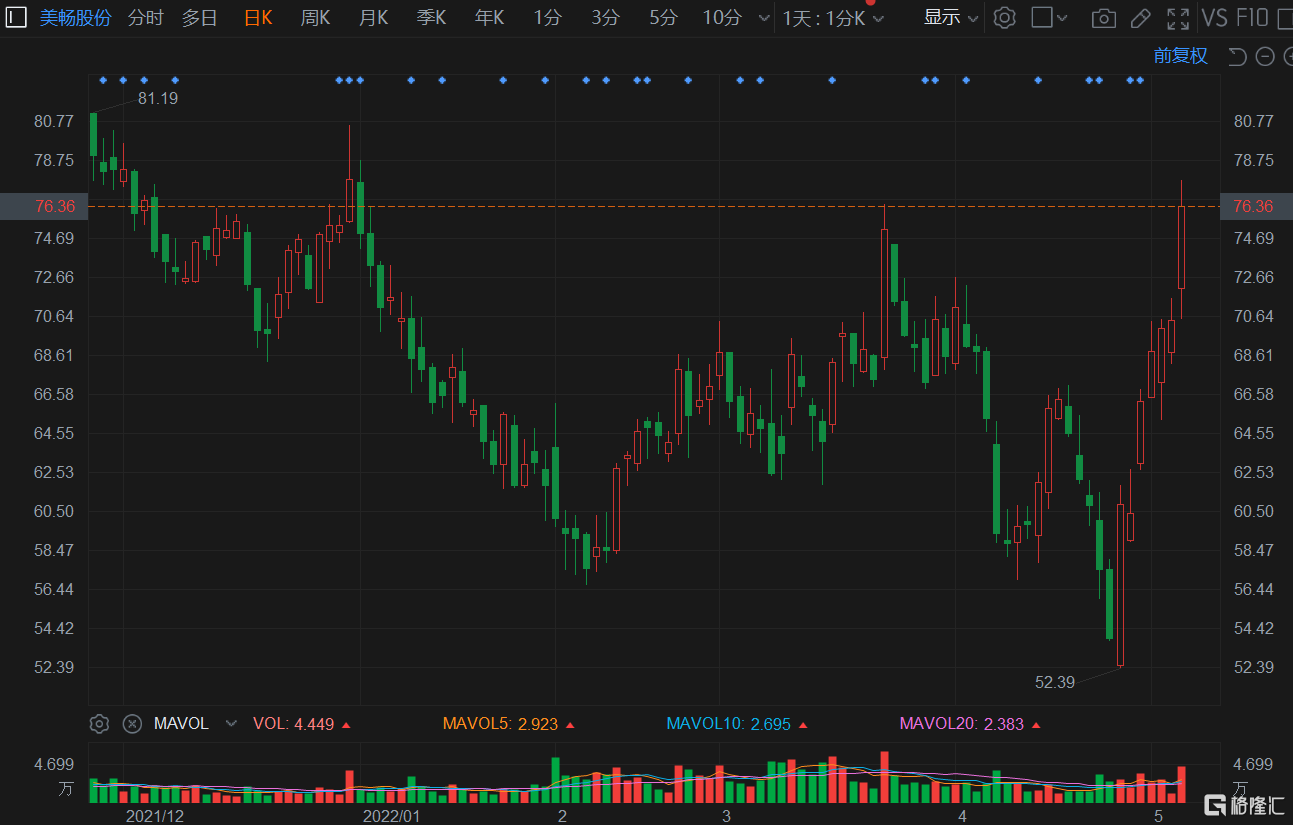Open layout square dropdown in toolbar
This screenshot has height=825, width=1293.
pos(1049,18)
